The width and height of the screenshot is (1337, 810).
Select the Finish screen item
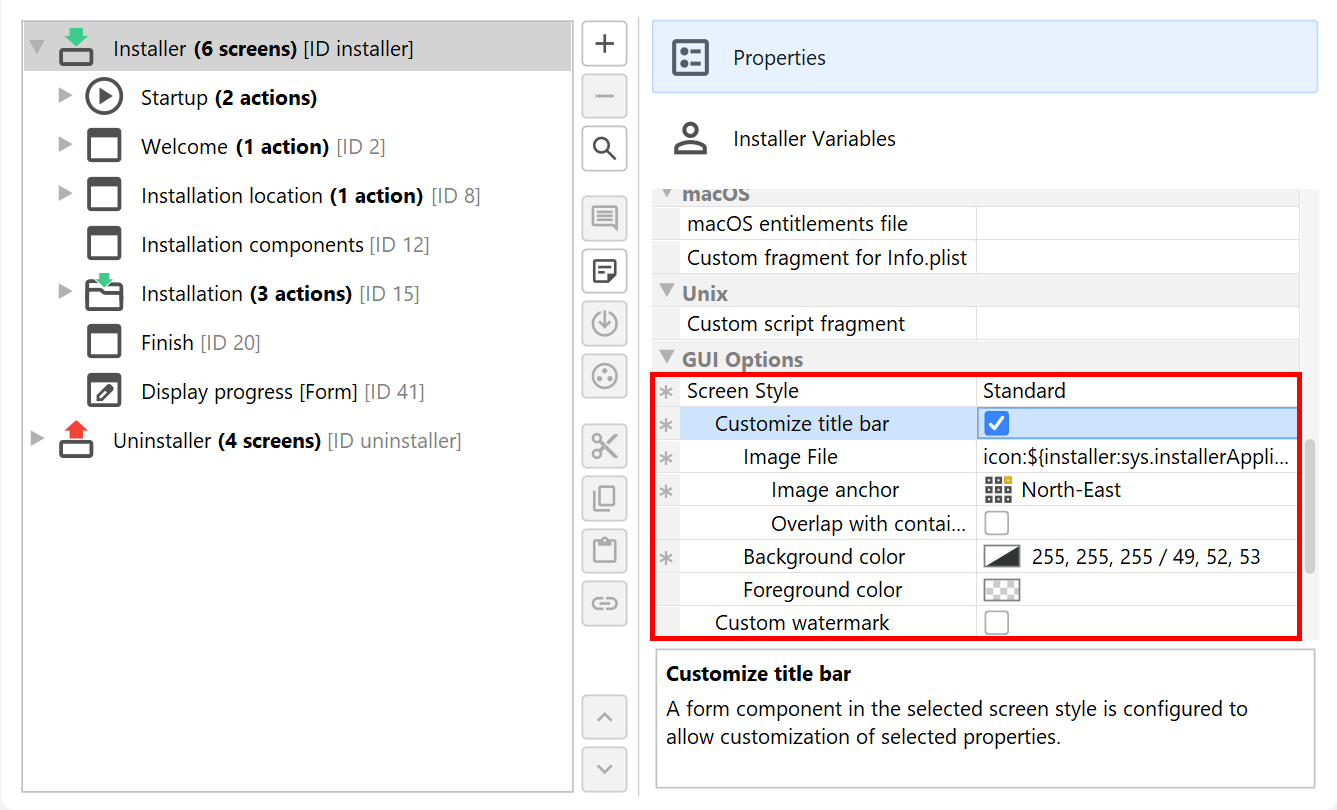167,343
